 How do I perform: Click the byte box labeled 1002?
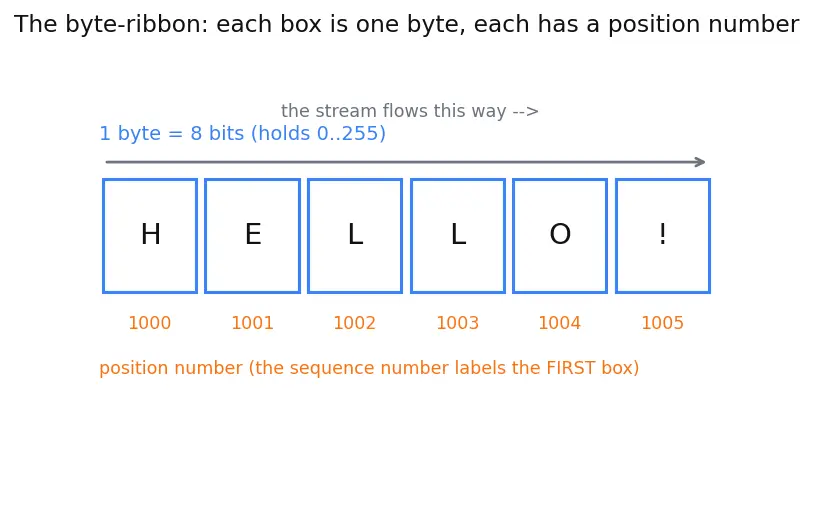[355, 236]
